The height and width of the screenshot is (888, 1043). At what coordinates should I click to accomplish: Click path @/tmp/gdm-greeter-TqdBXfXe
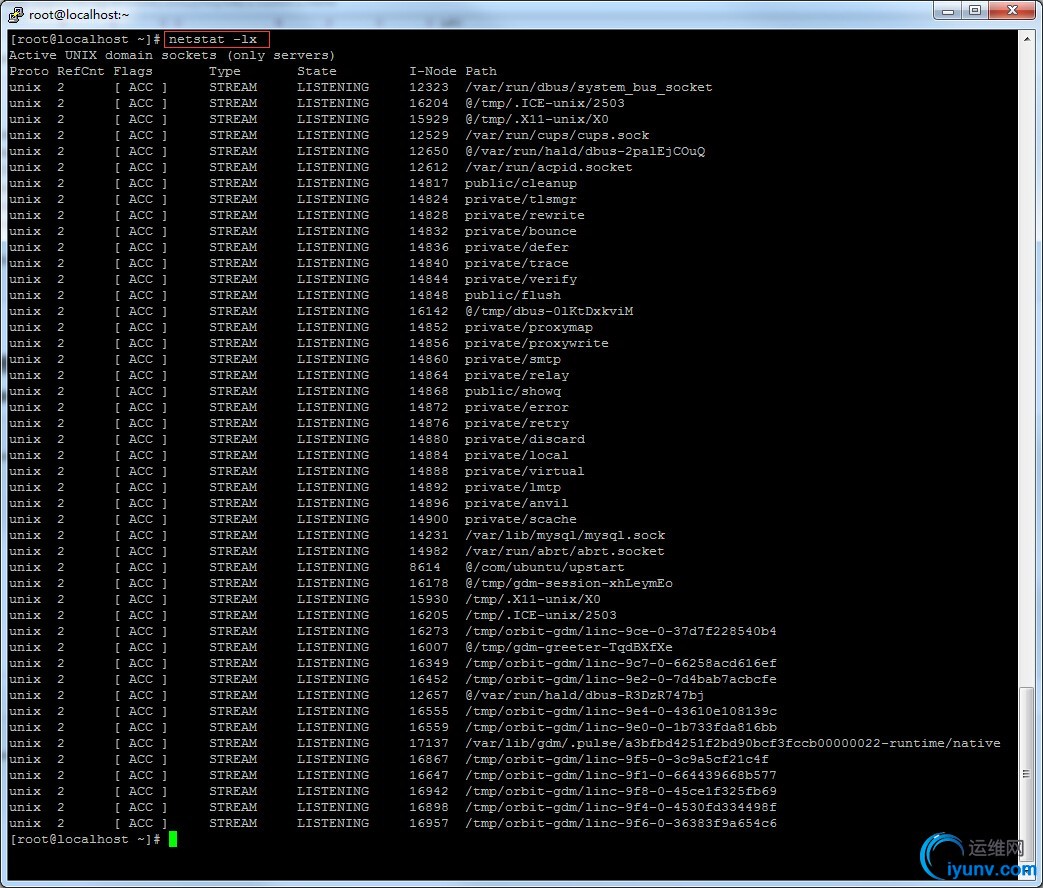point(569,647)
